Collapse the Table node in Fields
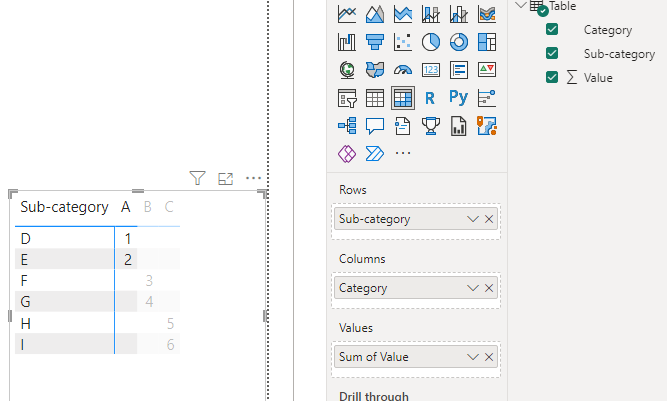 tap(521, 6)
